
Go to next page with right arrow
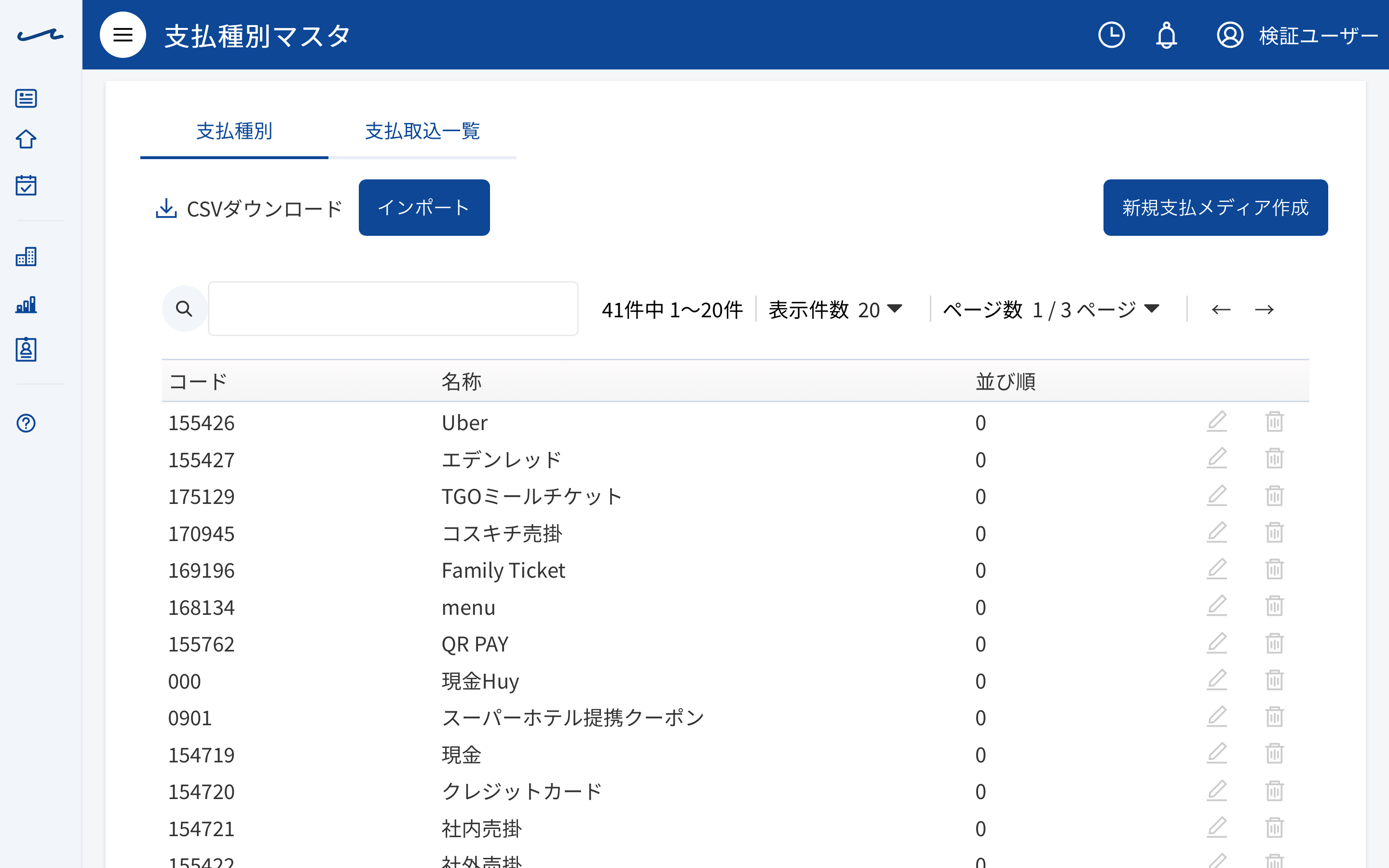(1264, 310)
